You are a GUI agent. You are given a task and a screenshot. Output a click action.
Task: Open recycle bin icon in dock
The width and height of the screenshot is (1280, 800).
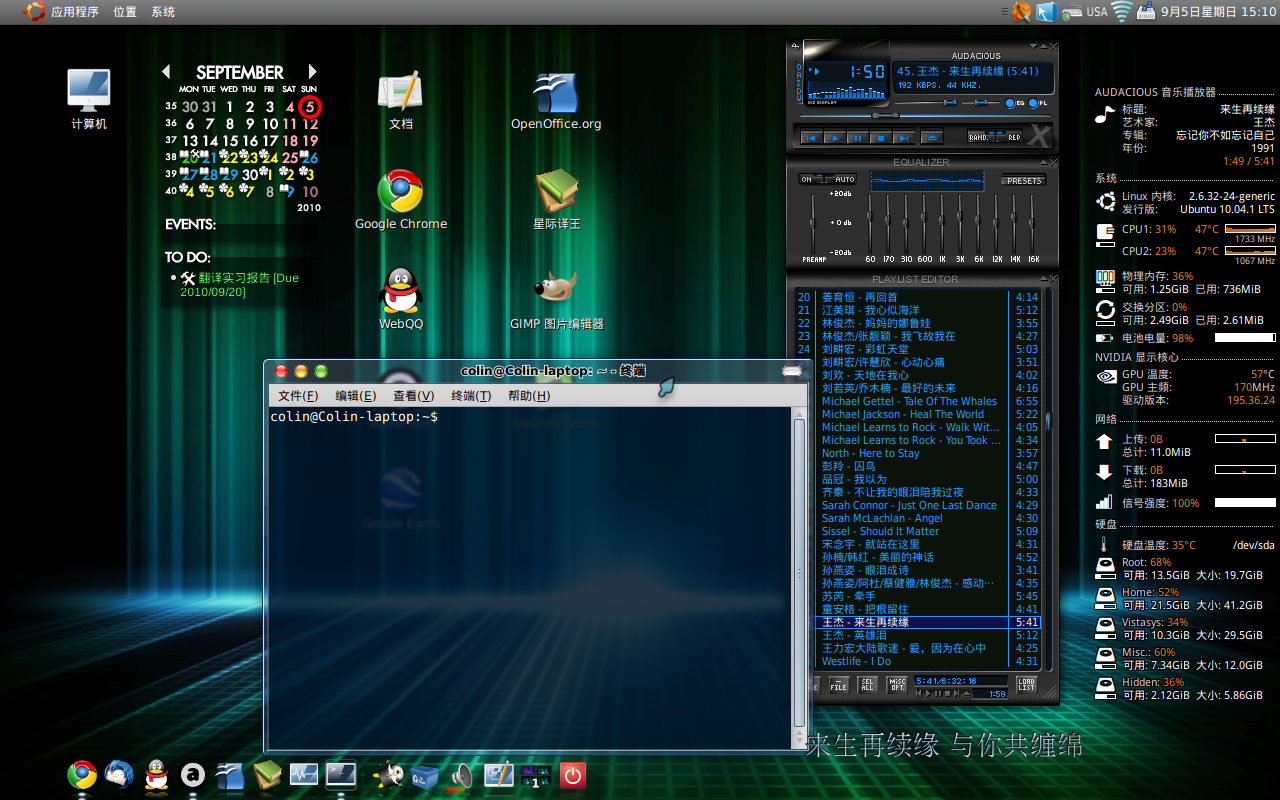tap(425, 775)
